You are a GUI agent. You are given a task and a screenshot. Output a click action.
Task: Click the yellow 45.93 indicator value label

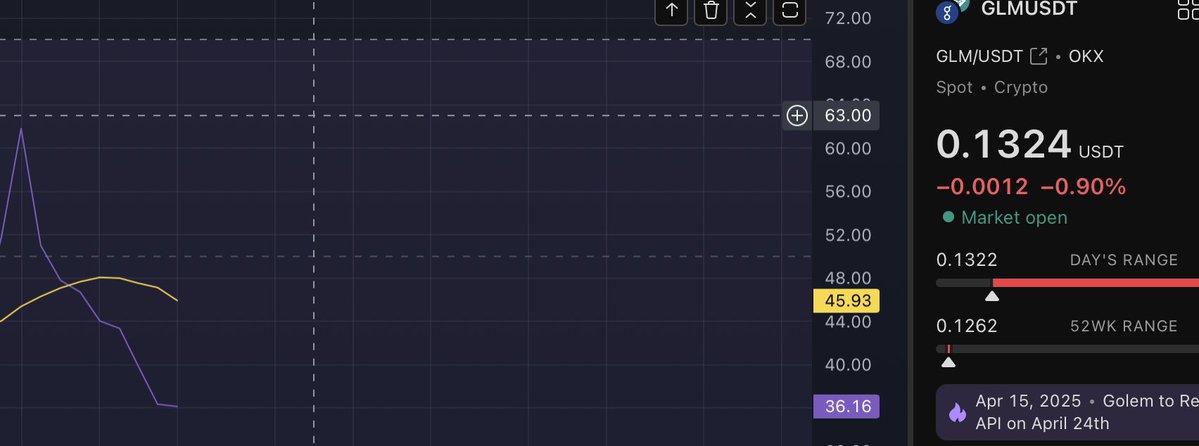pyautogui.click(x=846, y=301)
